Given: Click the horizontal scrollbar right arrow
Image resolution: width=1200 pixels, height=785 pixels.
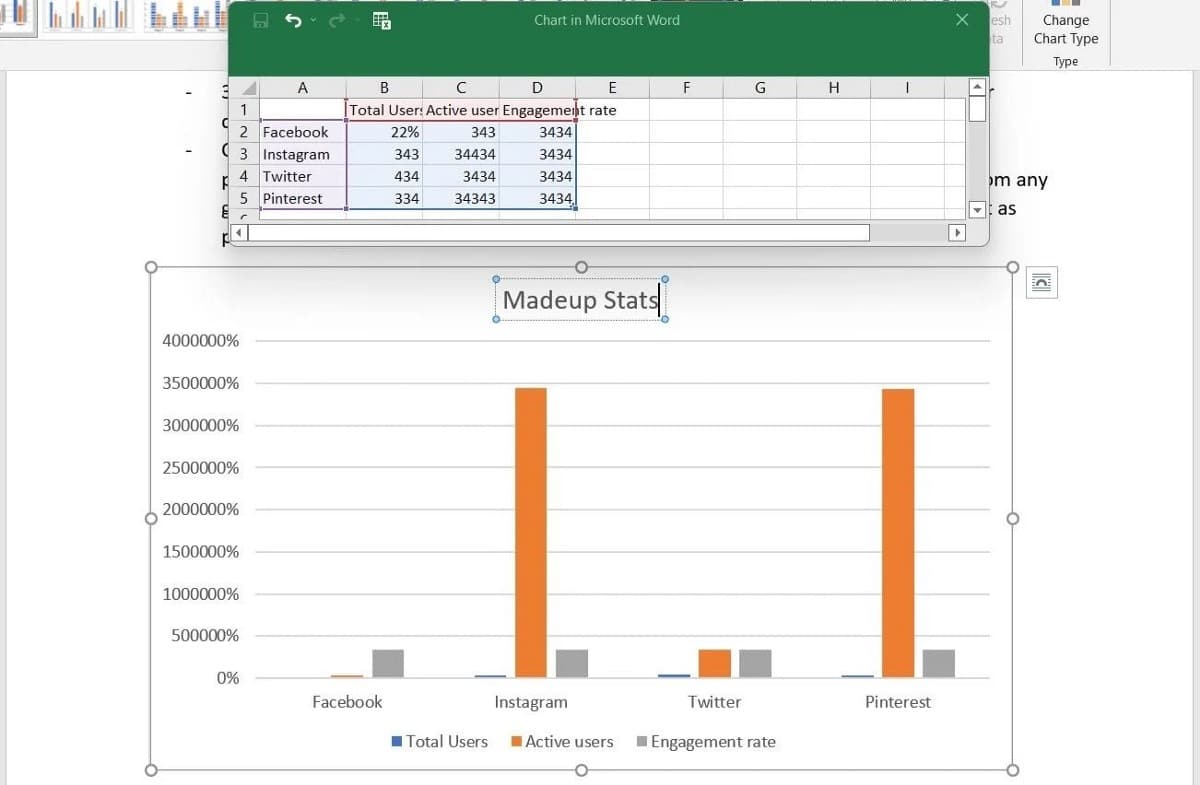Looking at the screenshot, I should tap(957, 231).
